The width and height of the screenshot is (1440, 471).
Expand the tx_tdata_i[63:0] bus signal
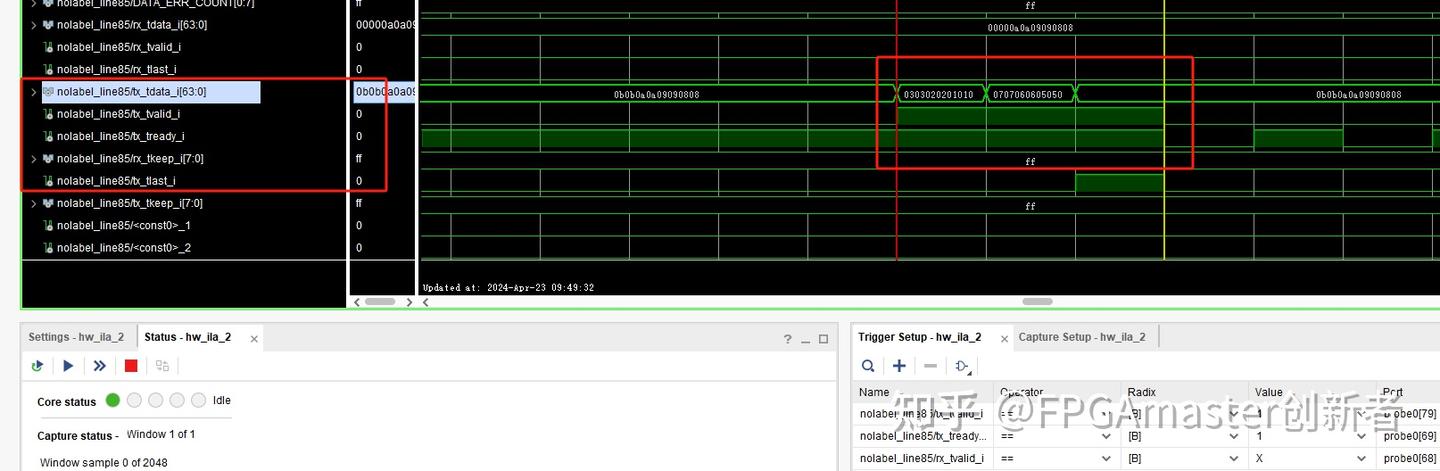coord(34,92)
